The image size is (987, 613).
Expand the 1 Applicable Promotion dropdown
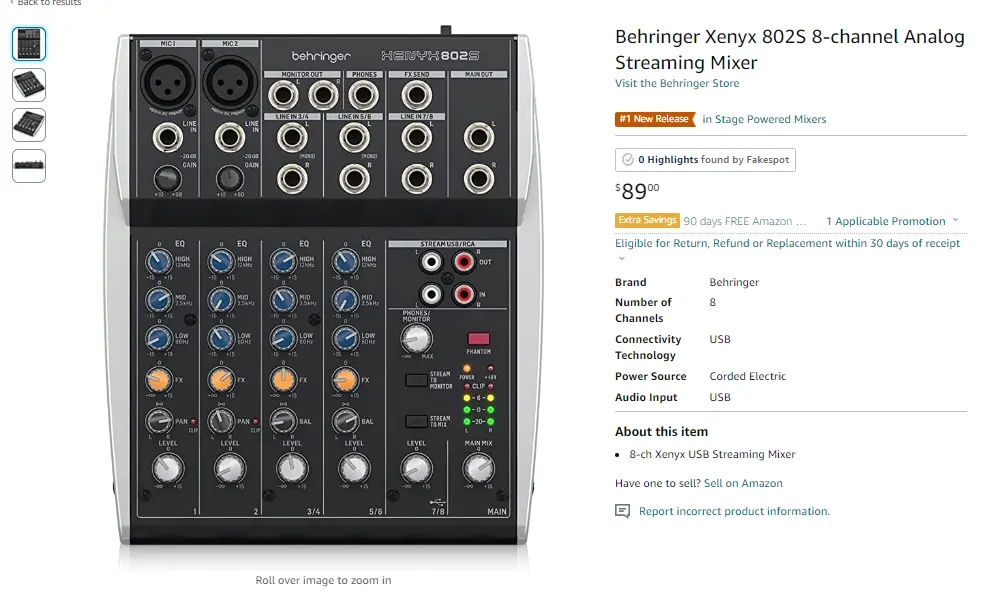click(x=892, y=221)
